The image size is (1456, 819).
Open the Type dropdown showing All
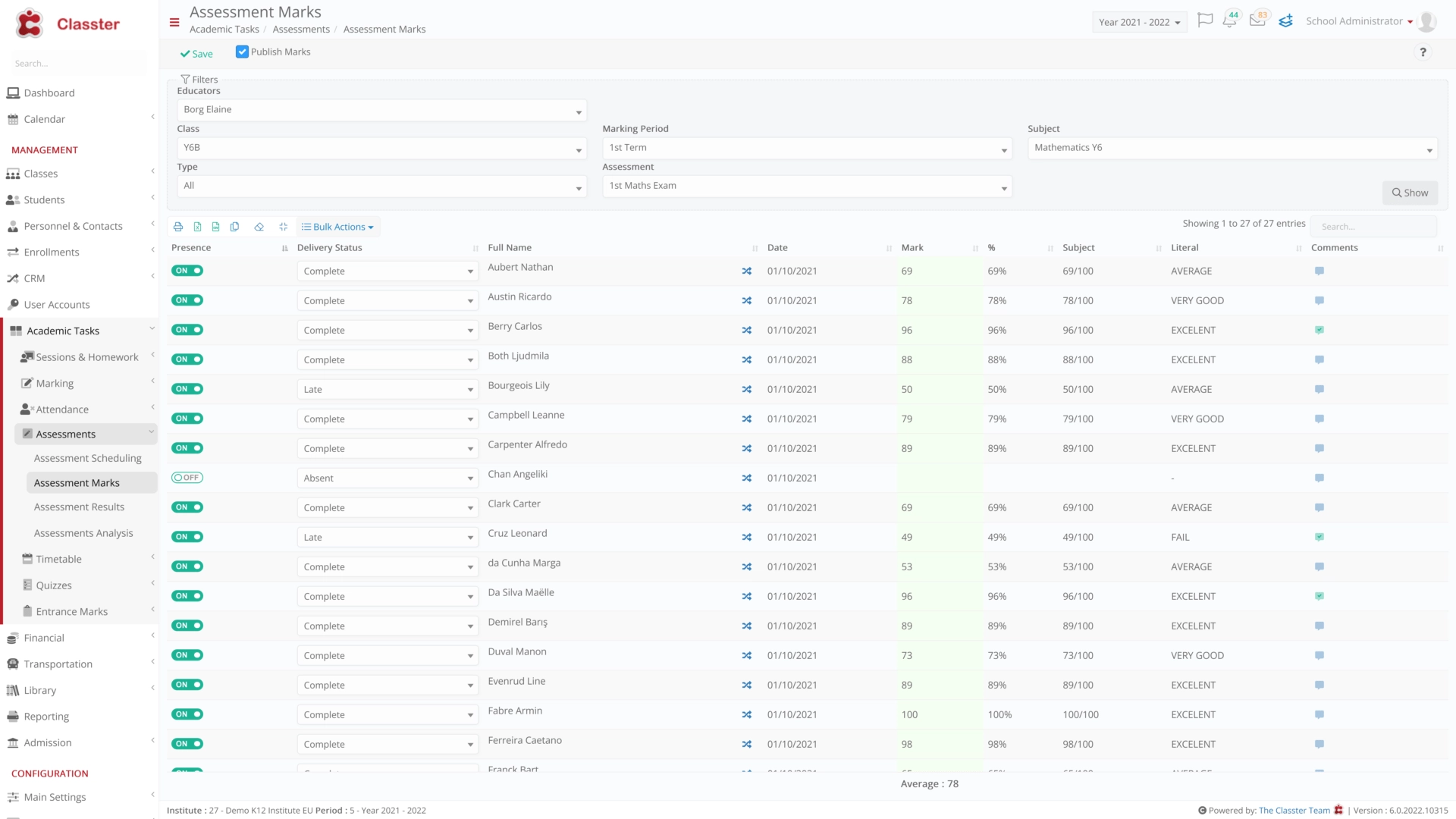[x=382, y=186]
